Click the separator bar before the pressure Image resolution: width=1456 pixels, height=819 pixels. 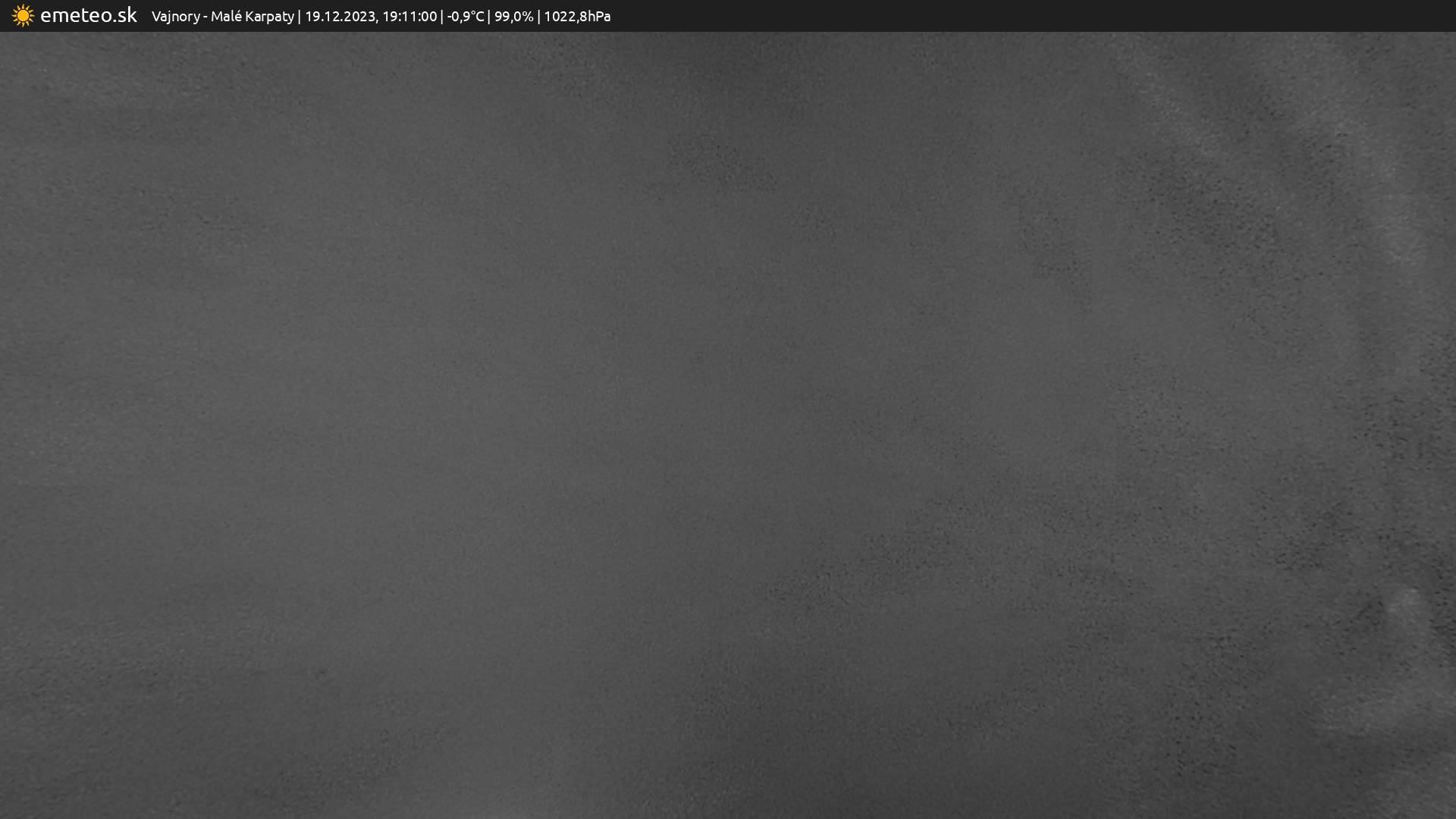(538, 16)
